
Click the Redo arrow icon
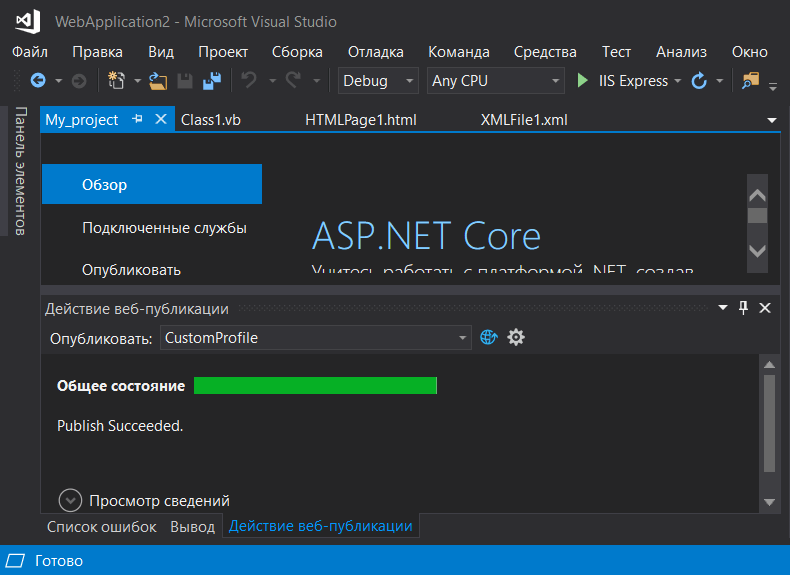coord(293,80)
